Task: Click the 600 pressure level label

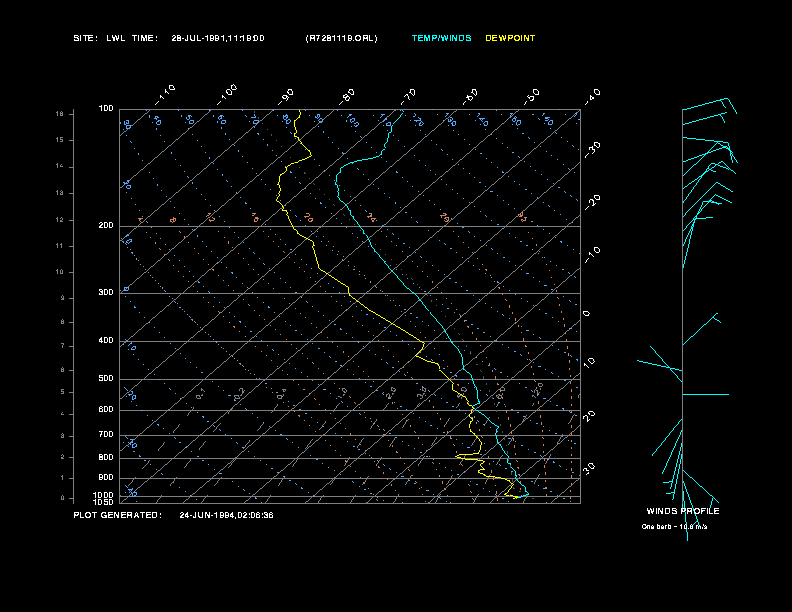Action: (106, 410)
